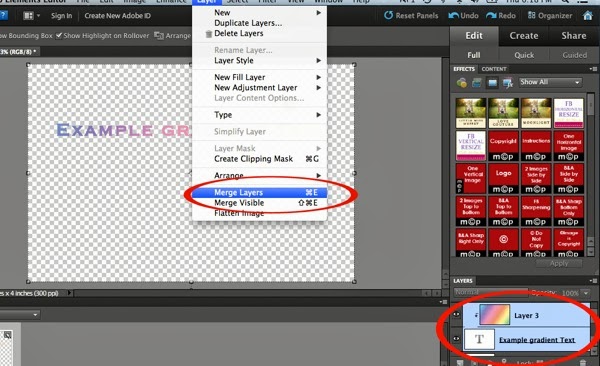Click the Reset Panels circular arrow icon
600x366 pixels.
388,15
